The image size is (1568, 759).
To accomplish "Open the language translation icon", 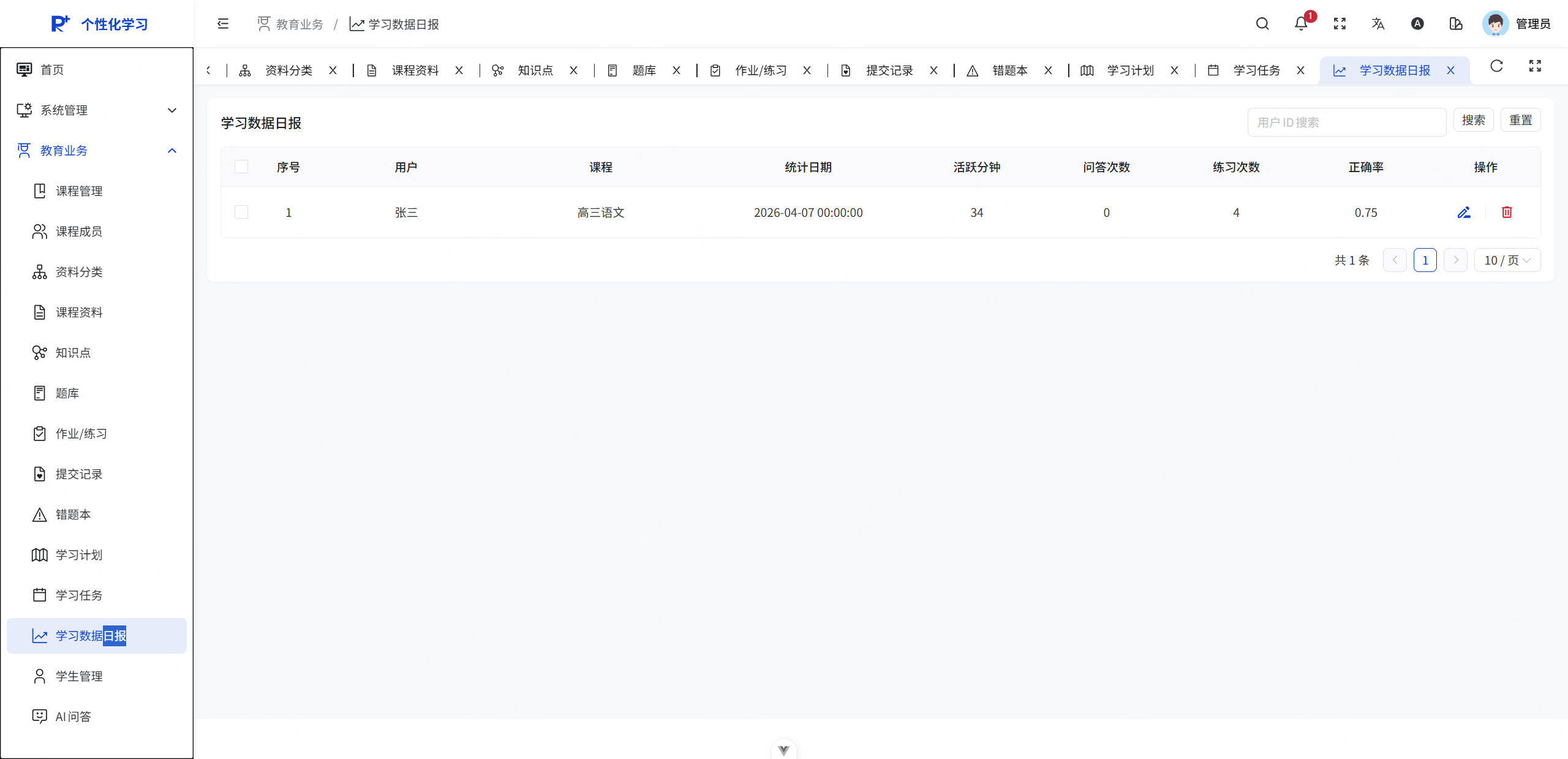I will click(1378, 24).
